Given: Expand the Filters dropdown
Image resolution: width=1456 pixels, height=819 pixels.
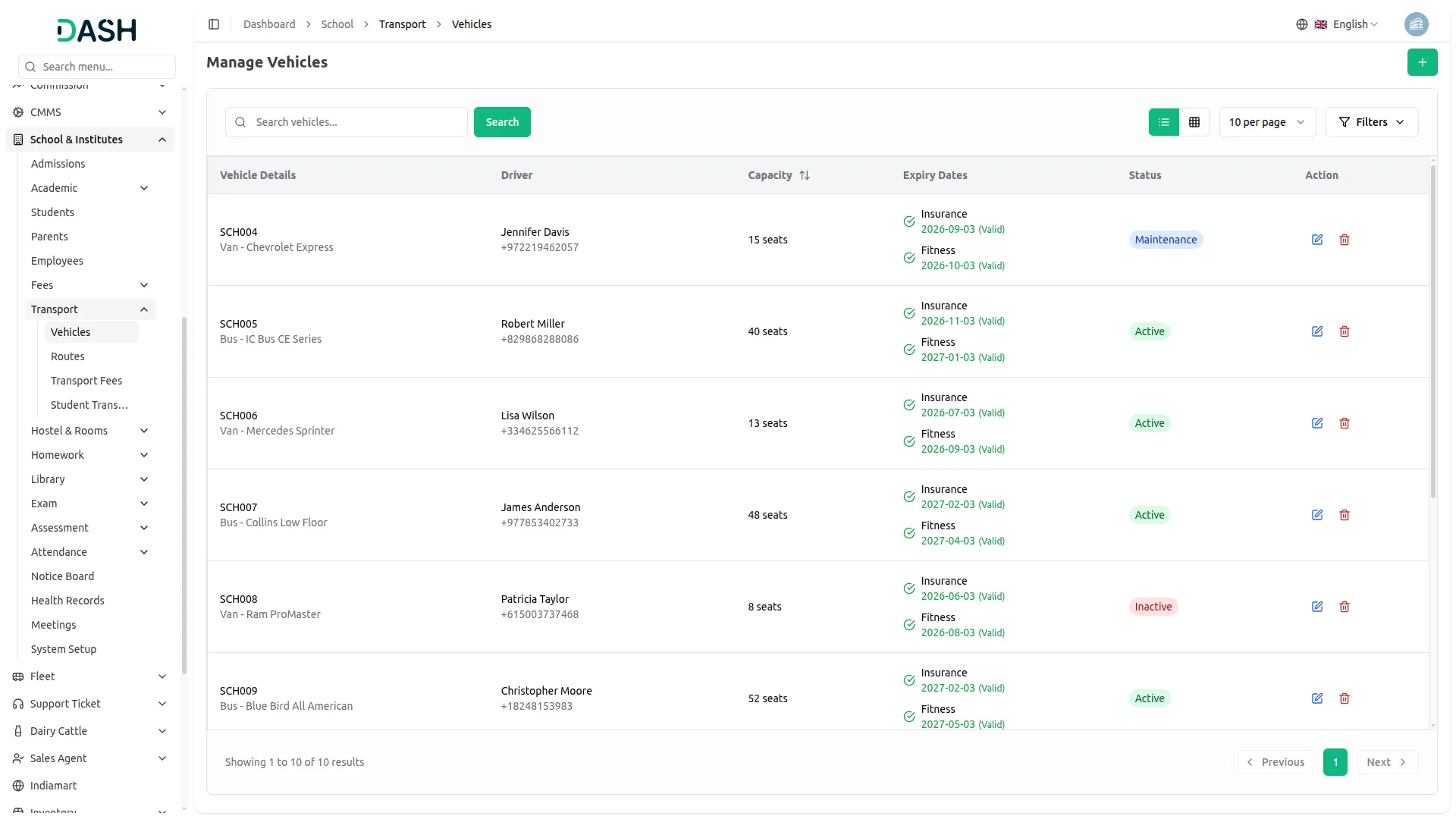Looking at the screenshot, I should point(1371,122).
